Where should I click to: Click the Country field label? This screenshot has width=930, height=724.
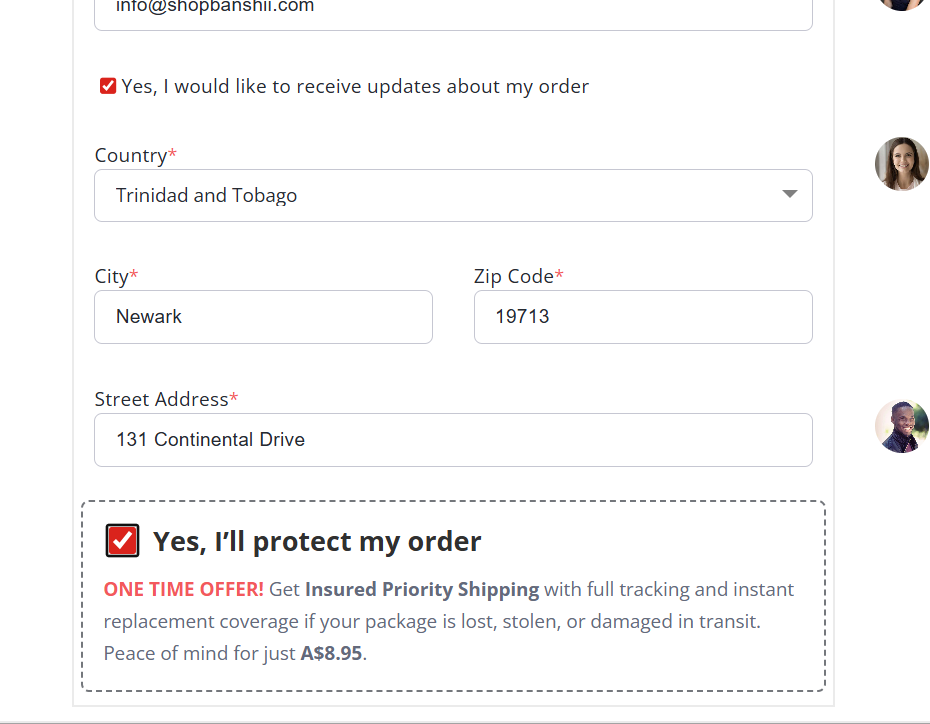(131, 156)
